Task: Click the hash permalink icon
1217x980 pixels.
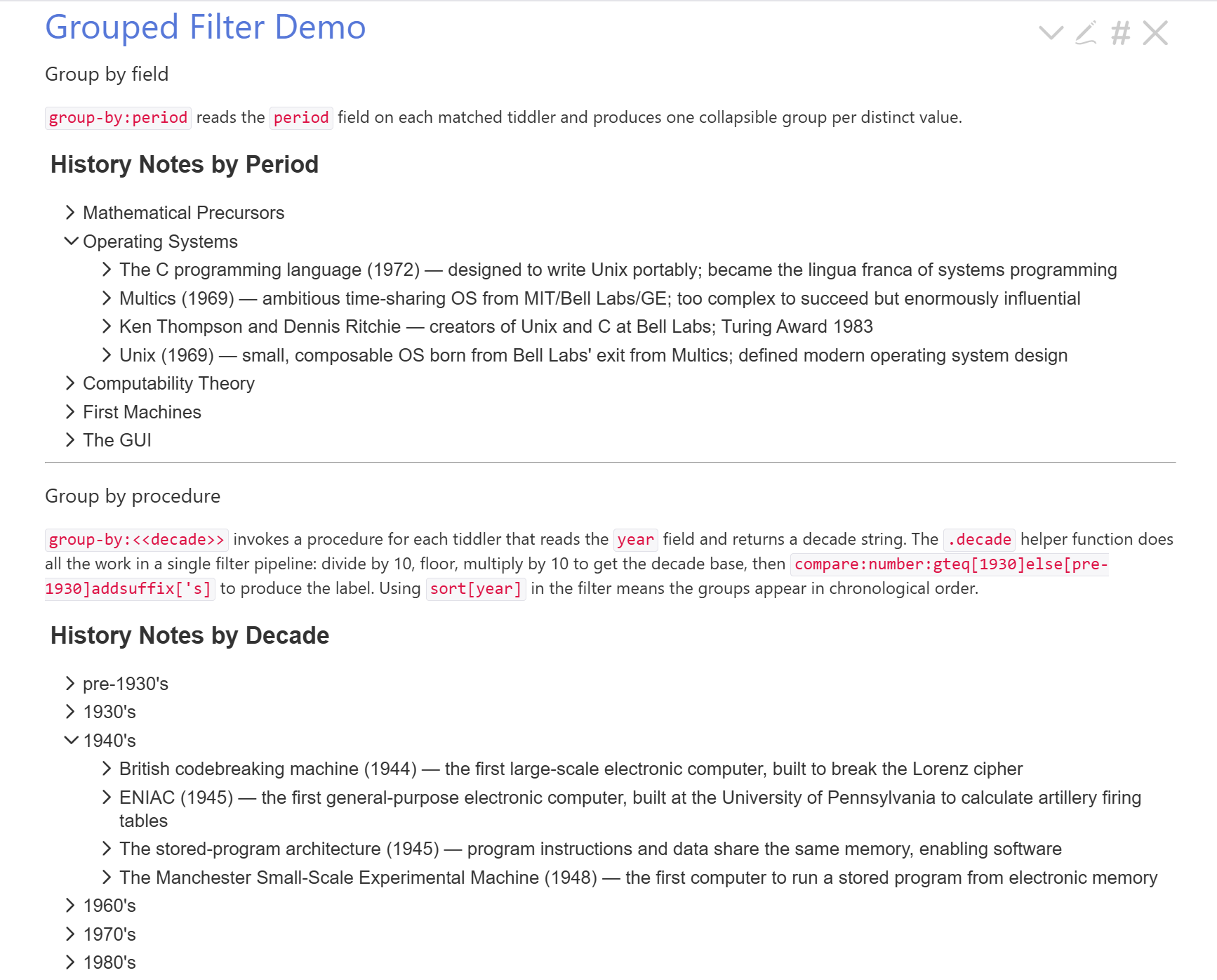Action: click(x=1121, y=33)
